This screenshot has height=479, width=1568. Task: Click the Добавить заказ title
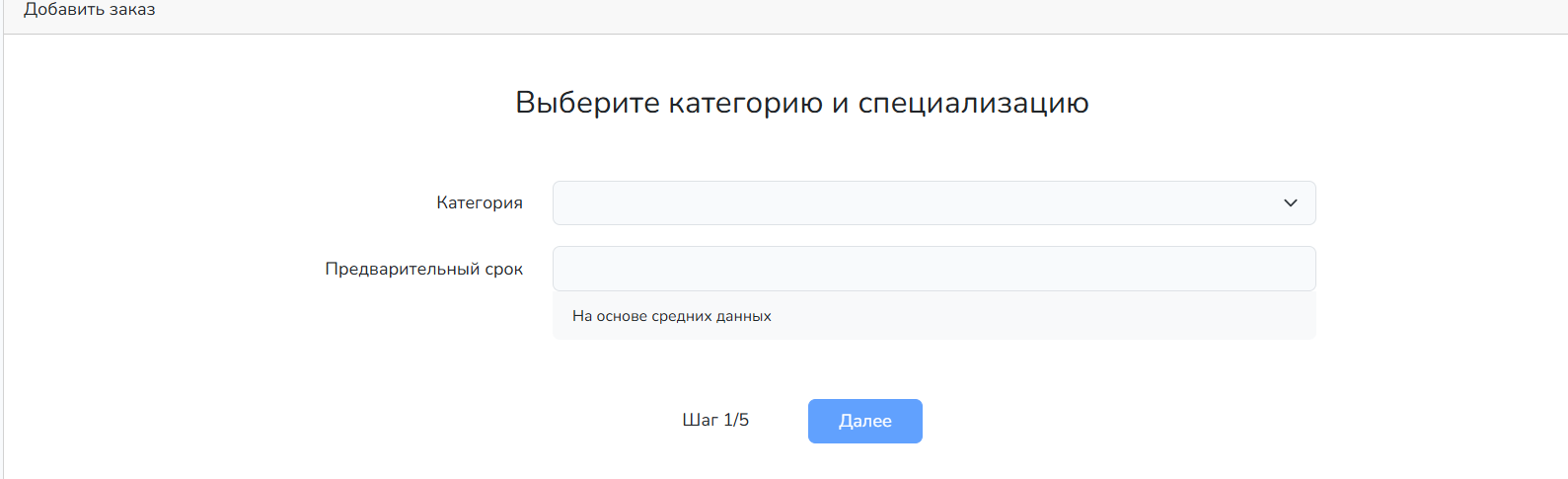pos(90,10)
